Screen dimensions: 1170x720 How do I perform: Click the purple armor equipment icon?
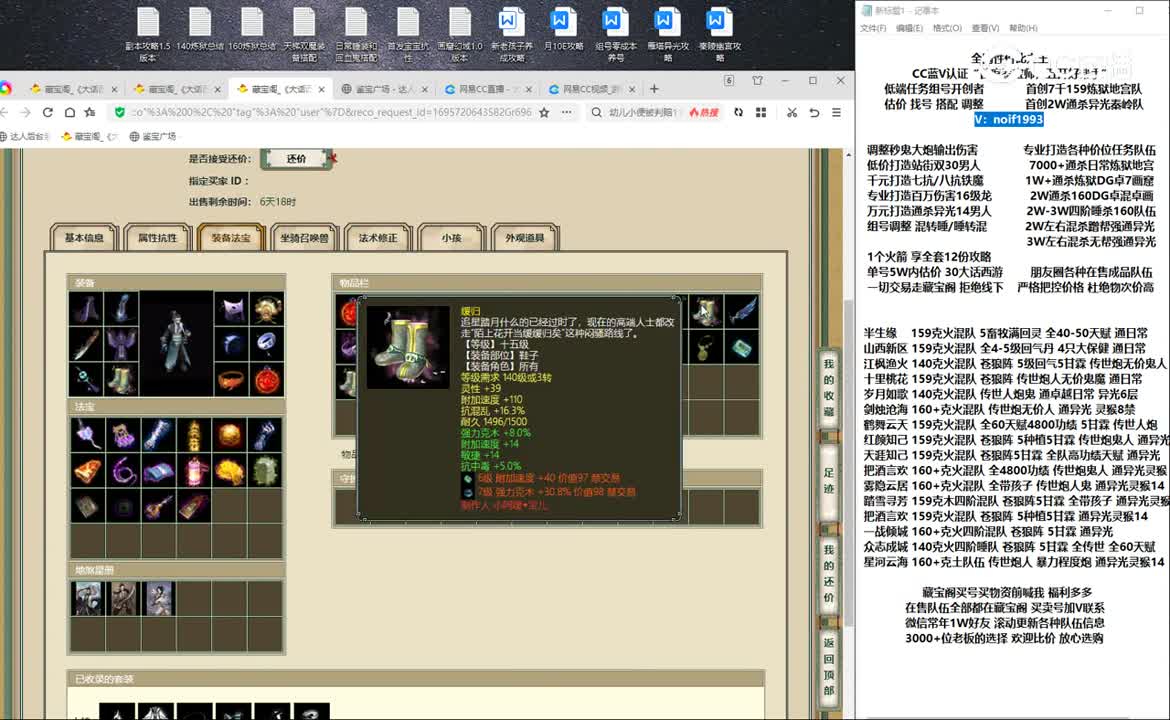121,344
